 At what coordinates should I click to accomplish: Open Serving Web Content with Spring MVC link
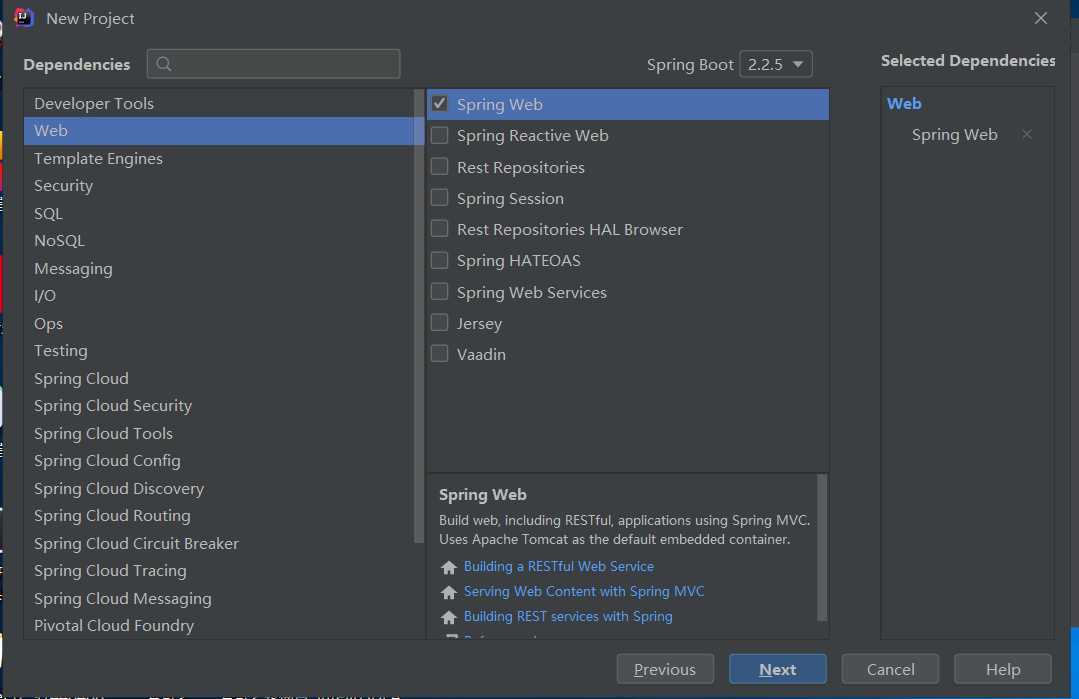pyautogui.click(x=584, y=591)
